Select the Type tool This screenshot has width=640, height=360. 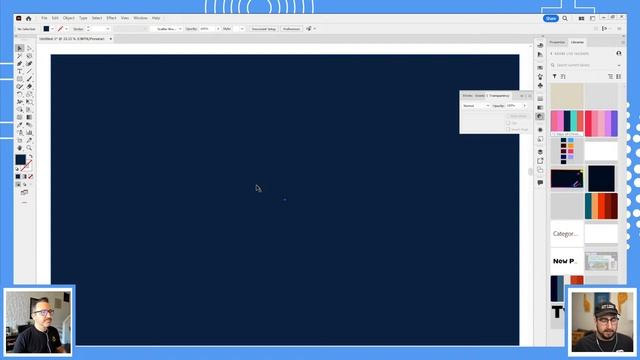(20, 71)
